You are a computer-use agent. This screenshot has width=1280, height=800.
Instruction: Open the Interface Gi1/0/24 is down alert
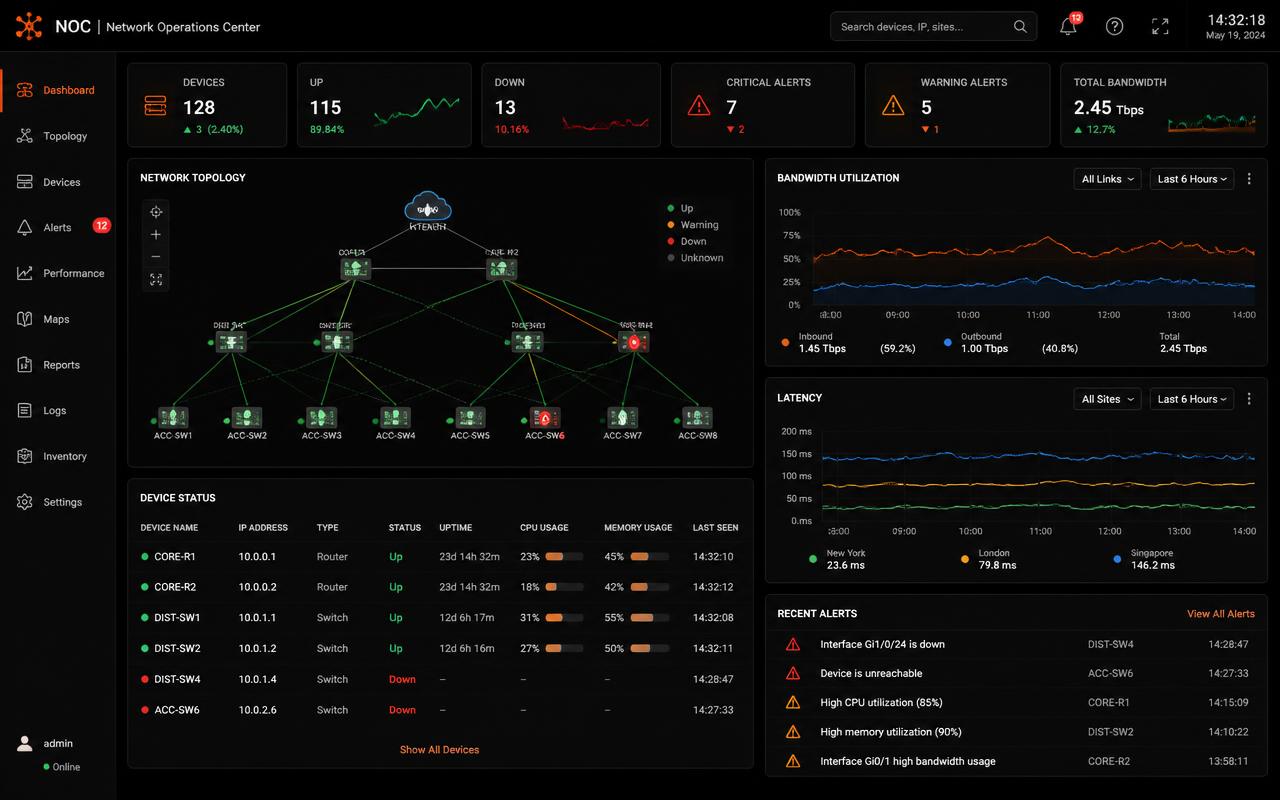point(882,644)
